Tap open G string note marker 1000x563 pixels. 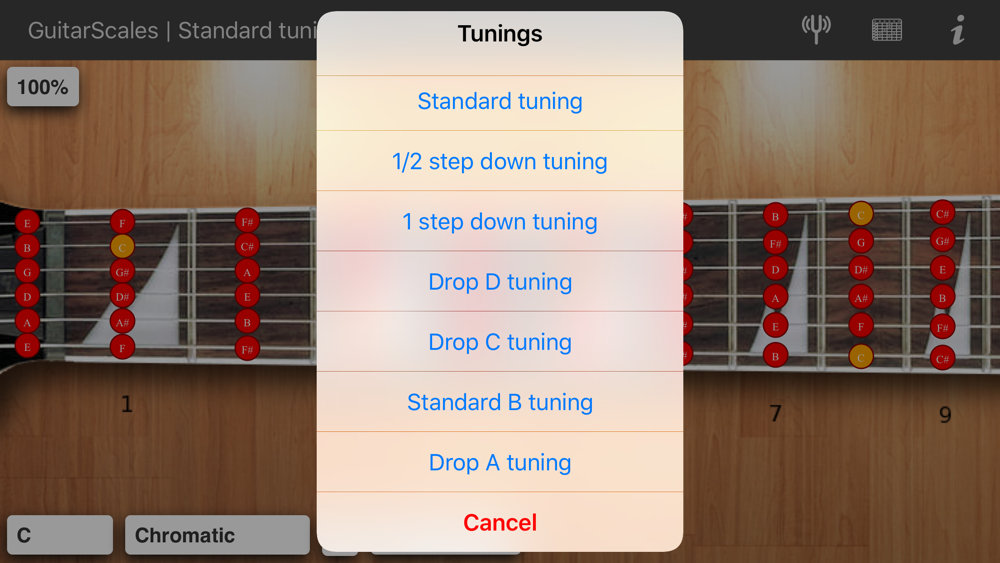tap(27, 272)
